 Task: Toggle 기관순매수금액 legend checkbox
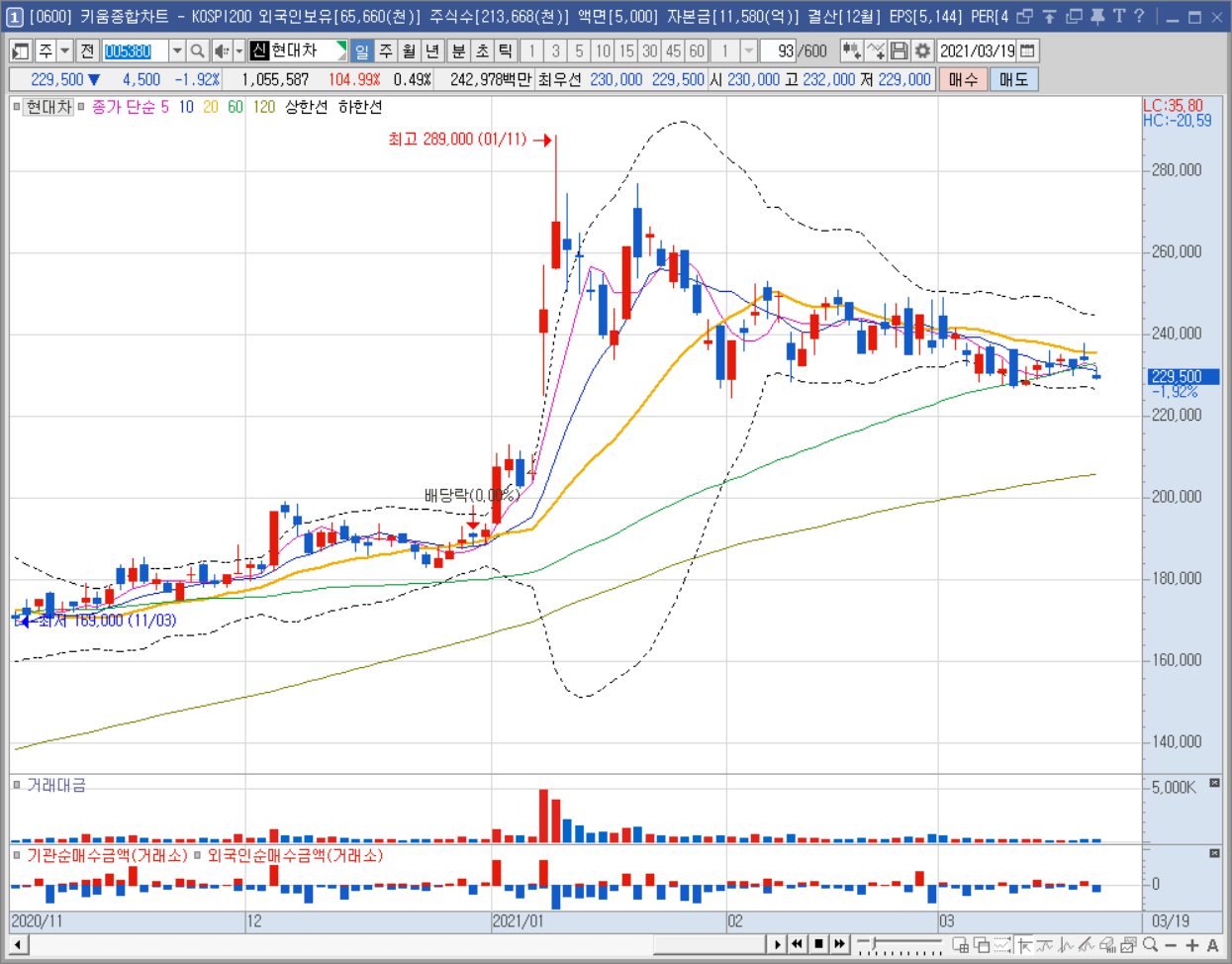tap(17, 855)
